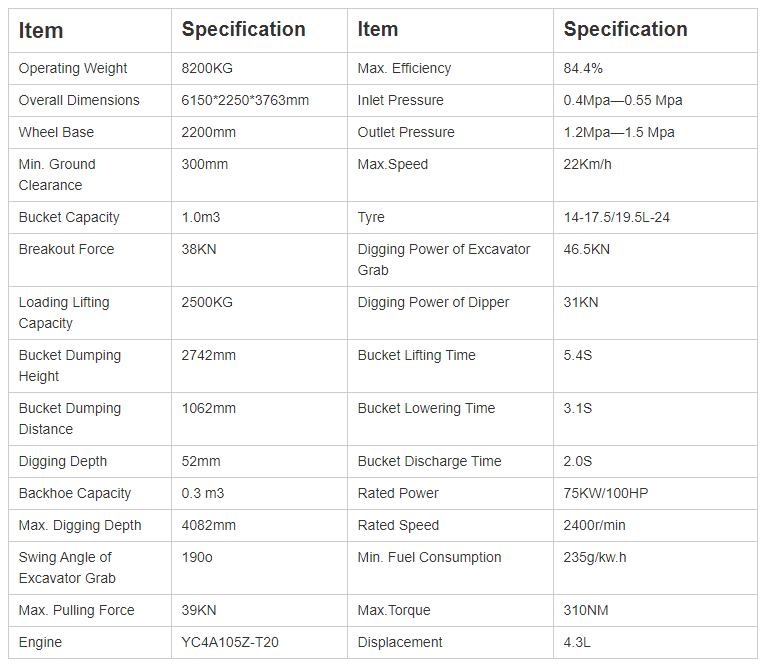Image resolution: width=763 pixels, height=669 pixels.
Task: Click the Wheel Base row label
Action: [x=55, y=132]
